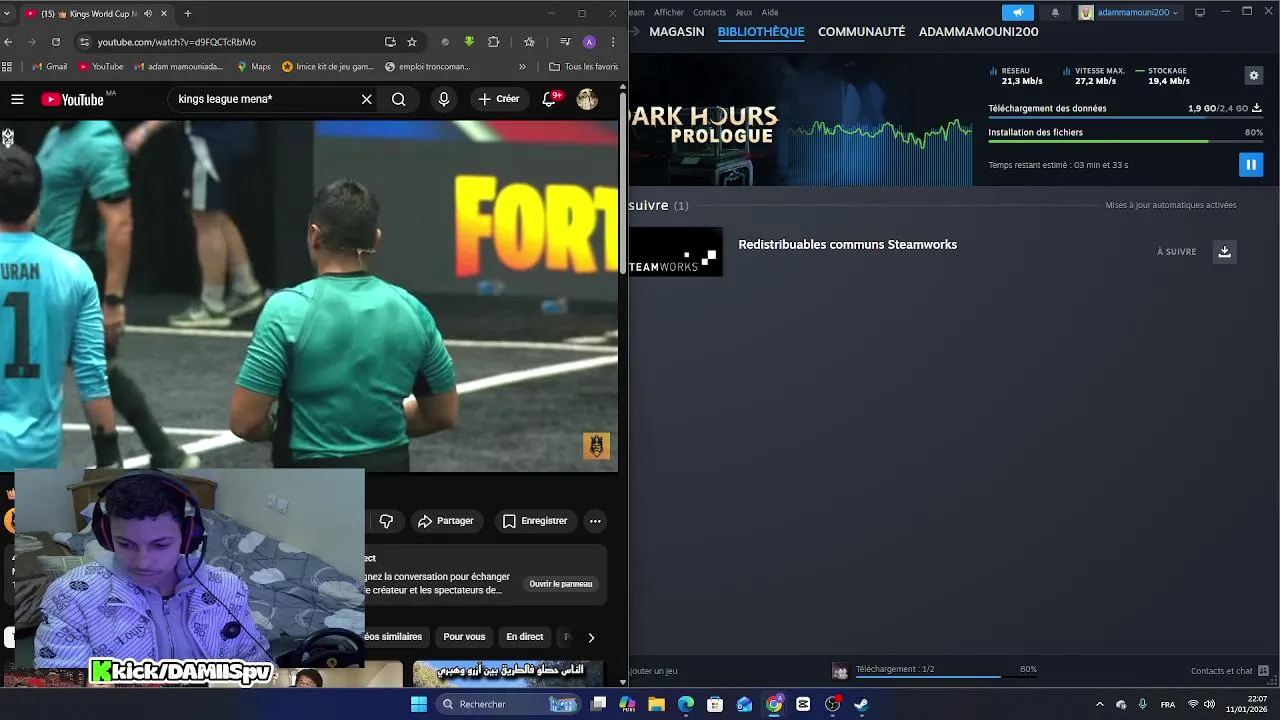Image resolution: width=1280 pixels, height=720 pixels.
Task: Open the Maps bookmark
Action: [x=254, y=67]
